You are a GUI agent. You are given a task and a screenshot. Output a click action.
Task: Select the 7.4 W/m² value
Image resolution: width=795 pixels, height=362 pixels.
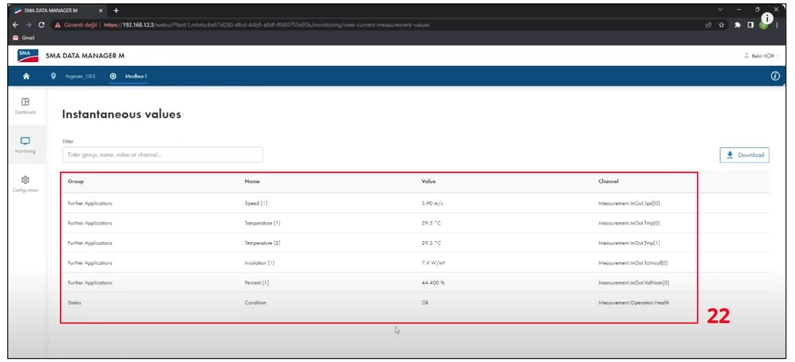click(433, 263)
